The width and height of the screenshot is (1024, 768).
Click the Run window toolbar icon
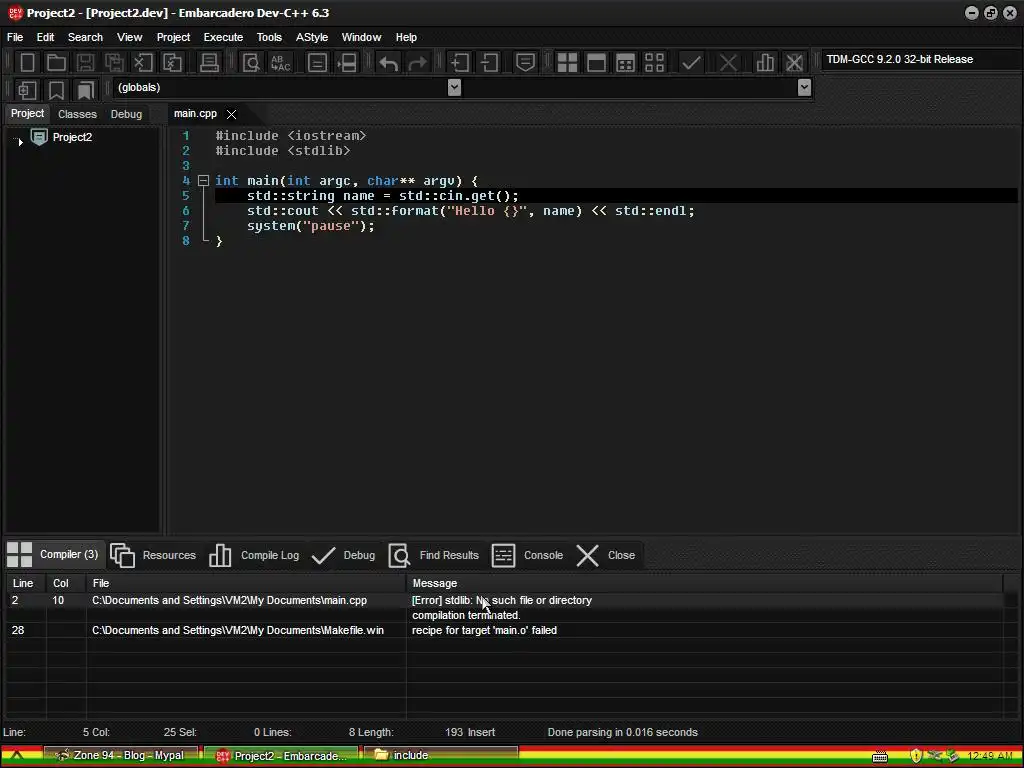pos(596,63)
